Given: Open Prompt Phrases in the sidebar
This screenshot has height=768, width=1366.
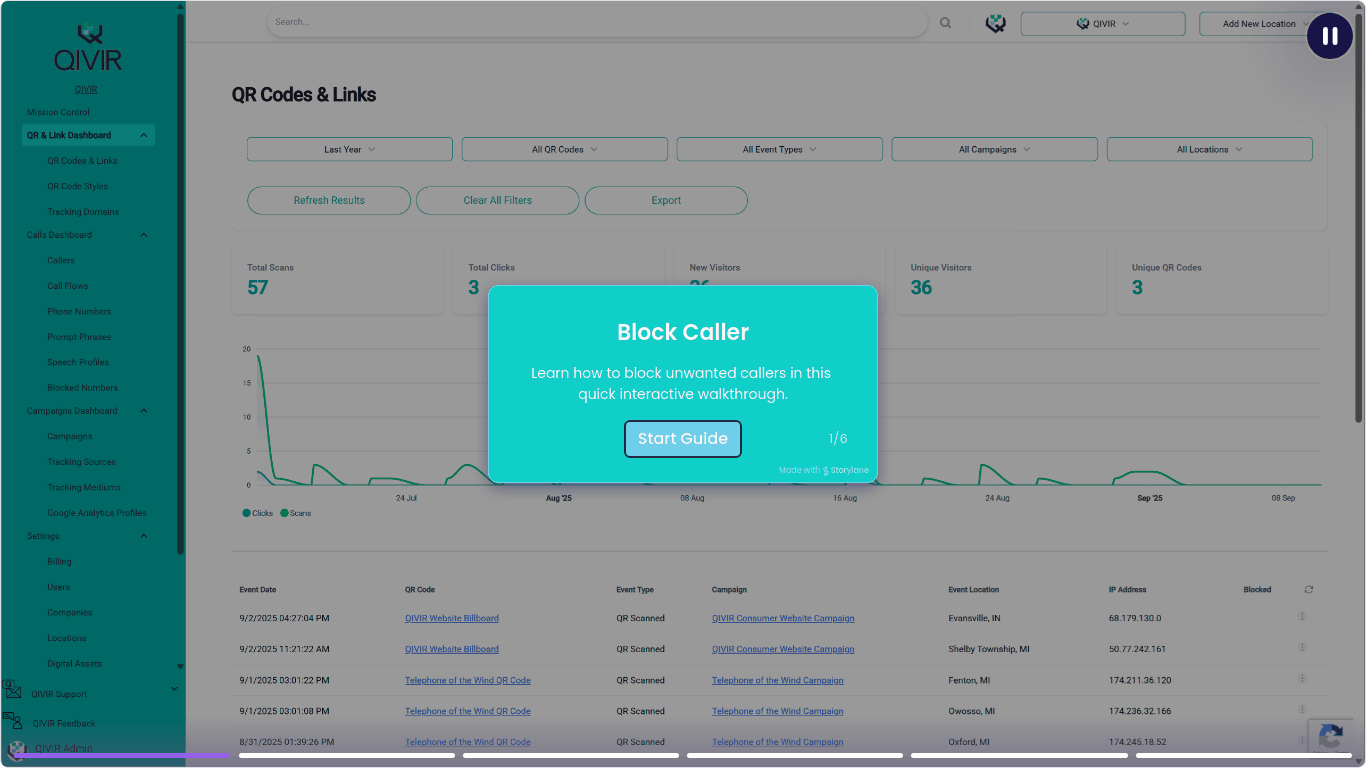Looking at the screenshot, I should coord(79,337).
